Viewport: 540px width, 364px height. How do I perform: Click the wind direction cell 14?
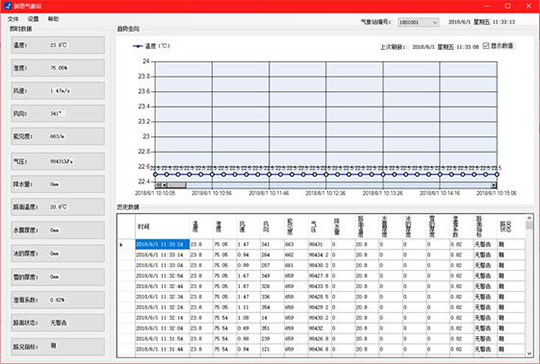coord(272,318)
